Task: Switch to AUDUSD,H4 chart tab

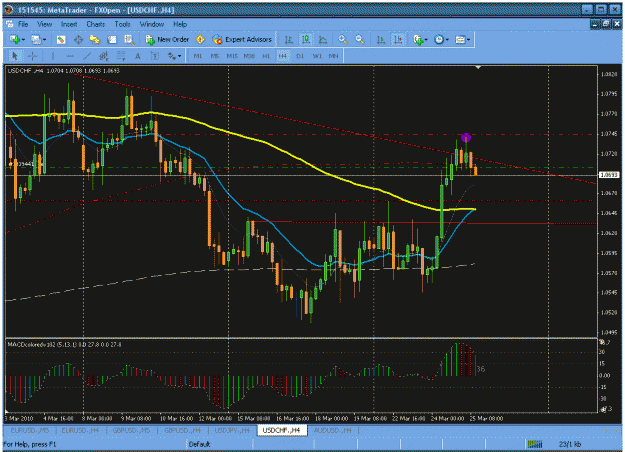Action: click(x=333, y=430)
